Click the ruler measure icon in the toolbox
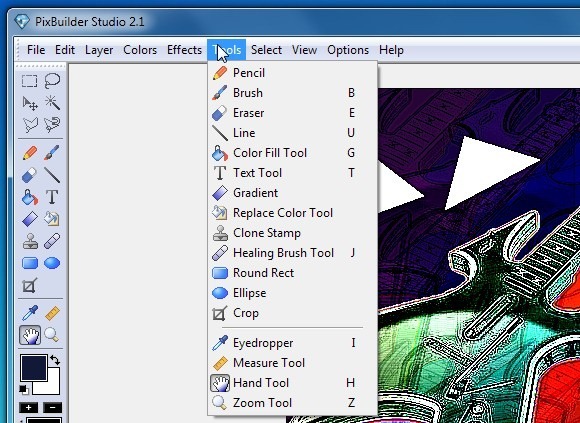580x423 pixels. click(52, 313)
